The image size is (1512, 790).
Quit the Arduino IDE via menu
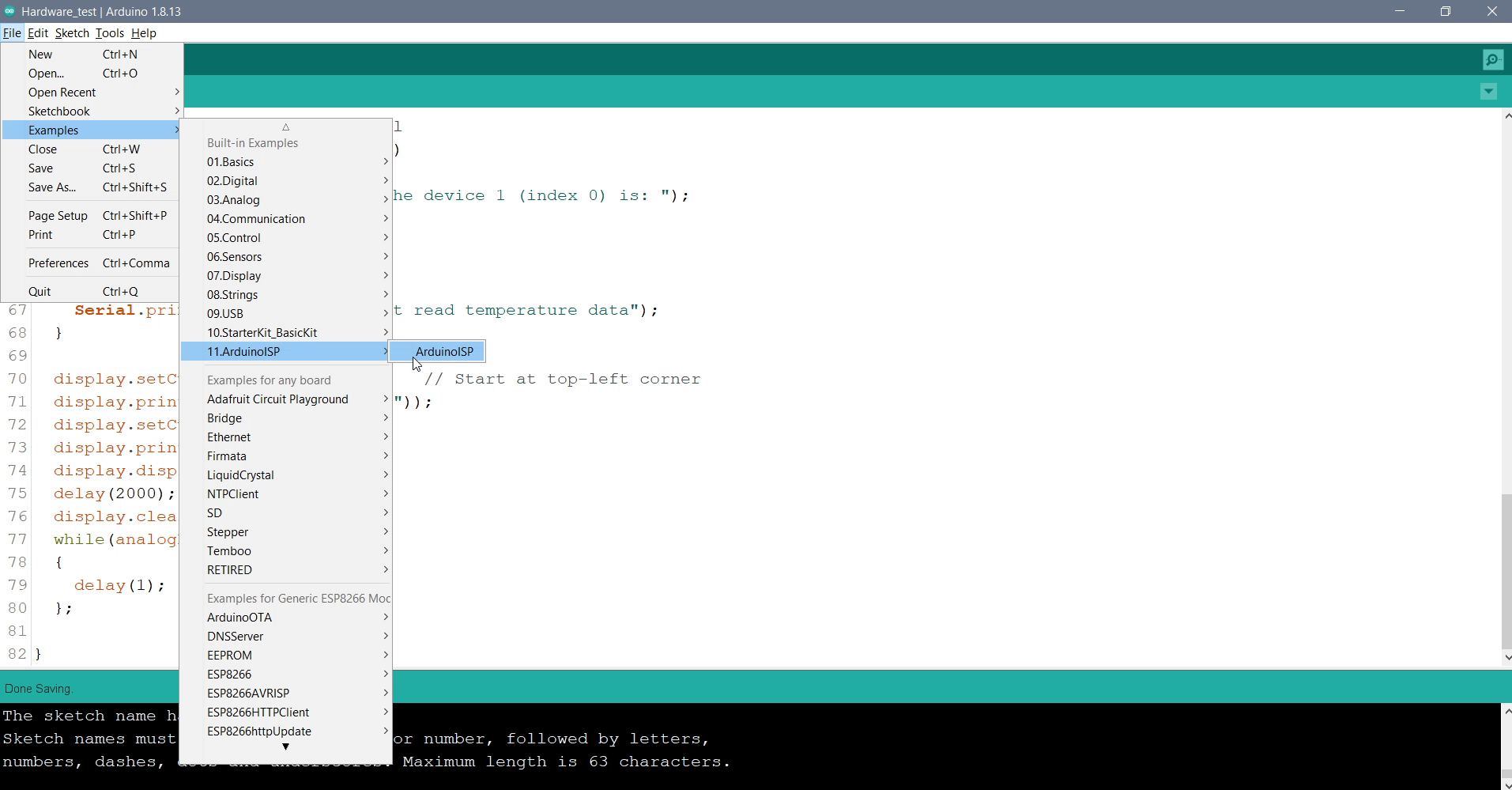click(x=92, y=292)
